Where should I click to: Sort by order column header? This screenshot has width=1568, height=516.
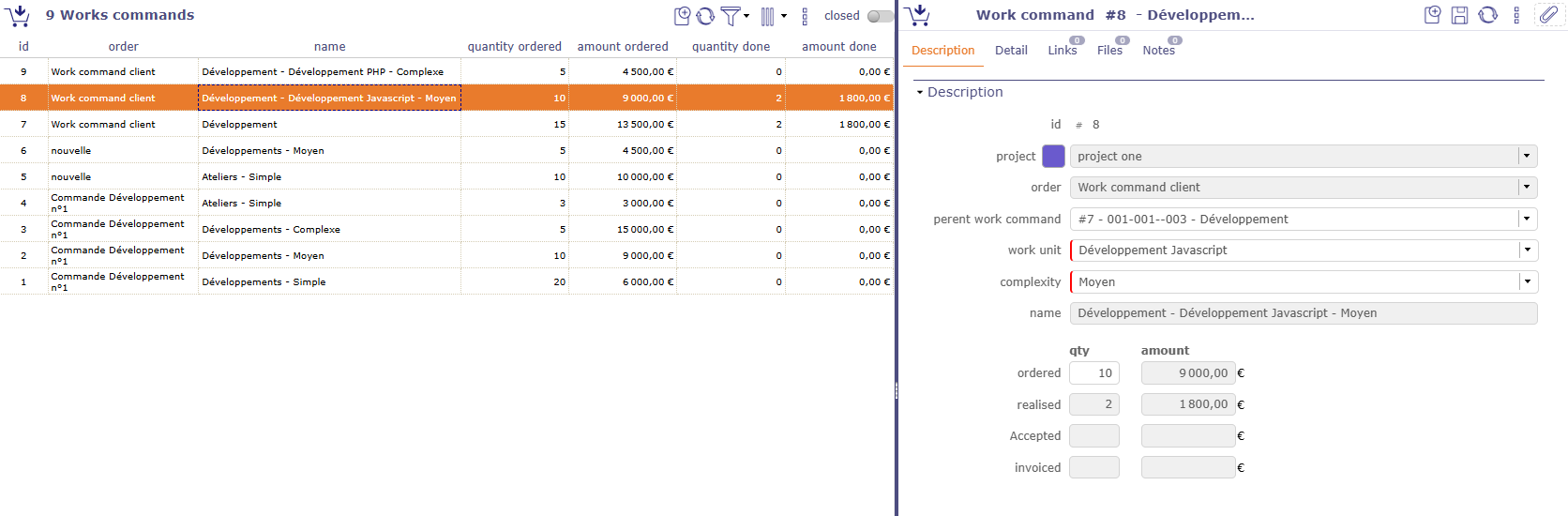pyautogui.click(x=123, y=46)
